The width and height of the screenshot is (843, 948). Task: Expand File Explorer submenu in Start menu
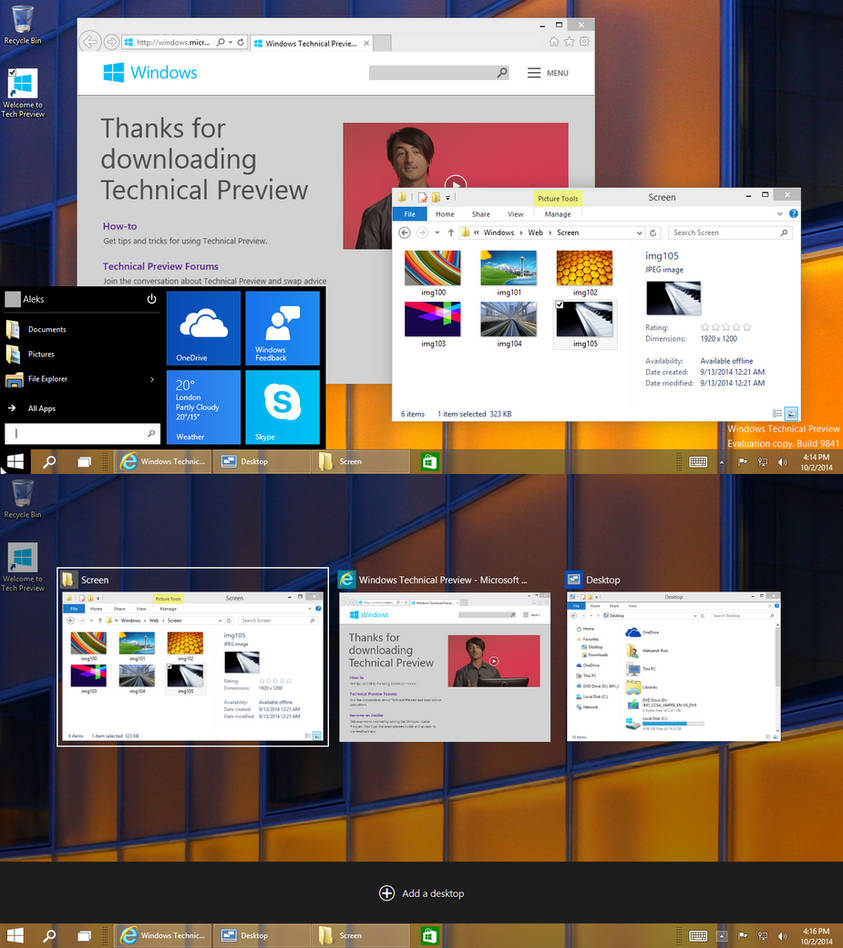[152, 379]
